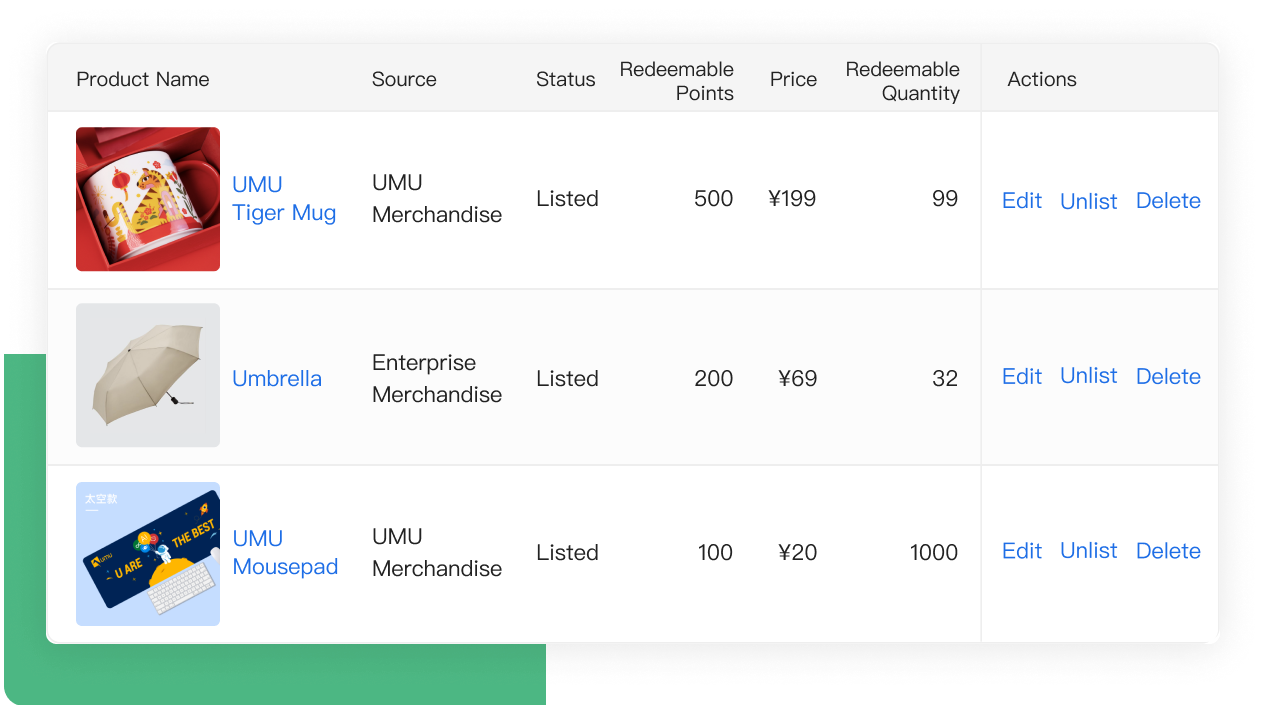Unlist the UMU Tiger Mug
Image resolution: width=1264 pixels, height=705 pixels.
click(1088, 201)
